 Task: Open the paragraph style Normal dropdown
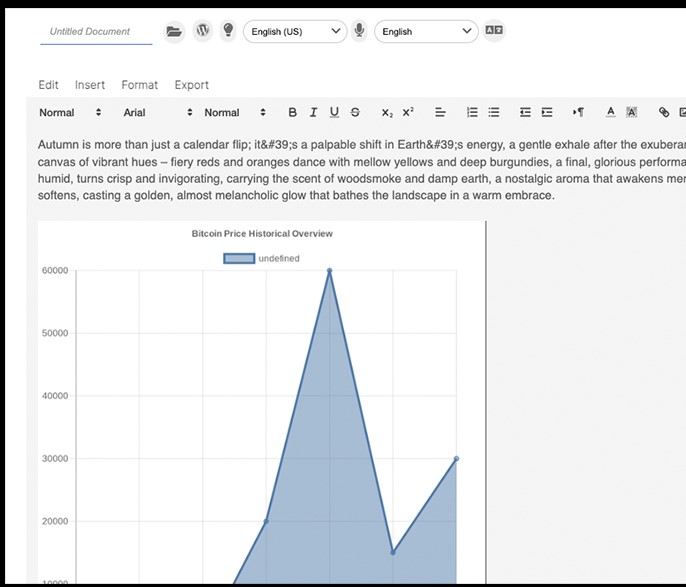click(x=70, y=112)
